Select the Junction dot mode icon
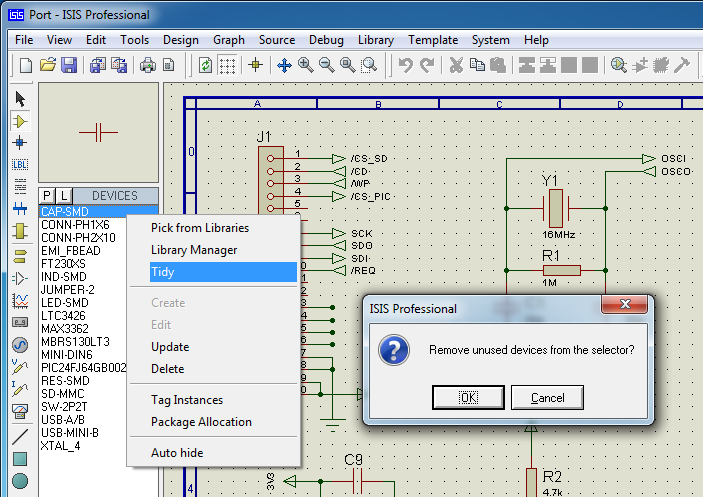 [20, 143]
